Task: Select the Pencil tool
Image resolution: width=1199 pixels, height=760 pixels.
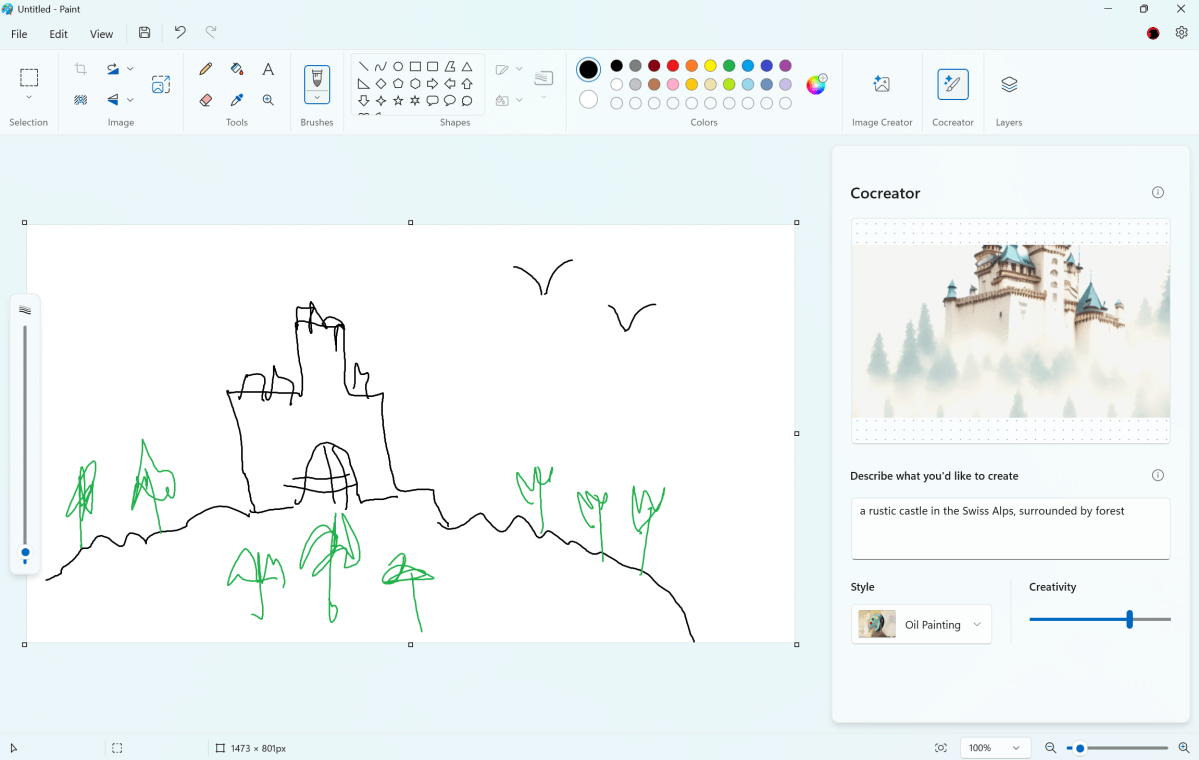Action: [x=206, y=68]
